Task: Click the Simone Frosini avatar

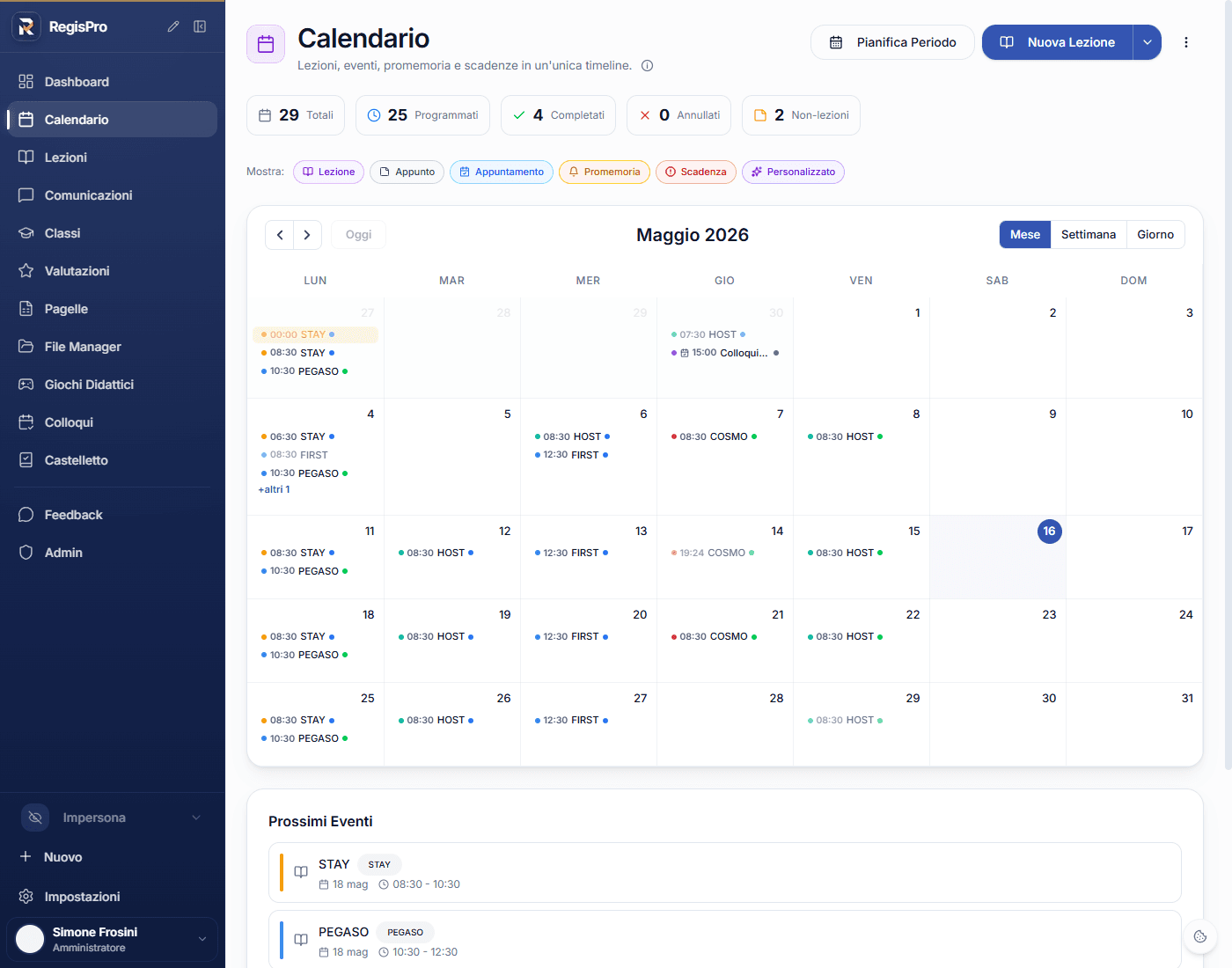Action: [30, 939]
